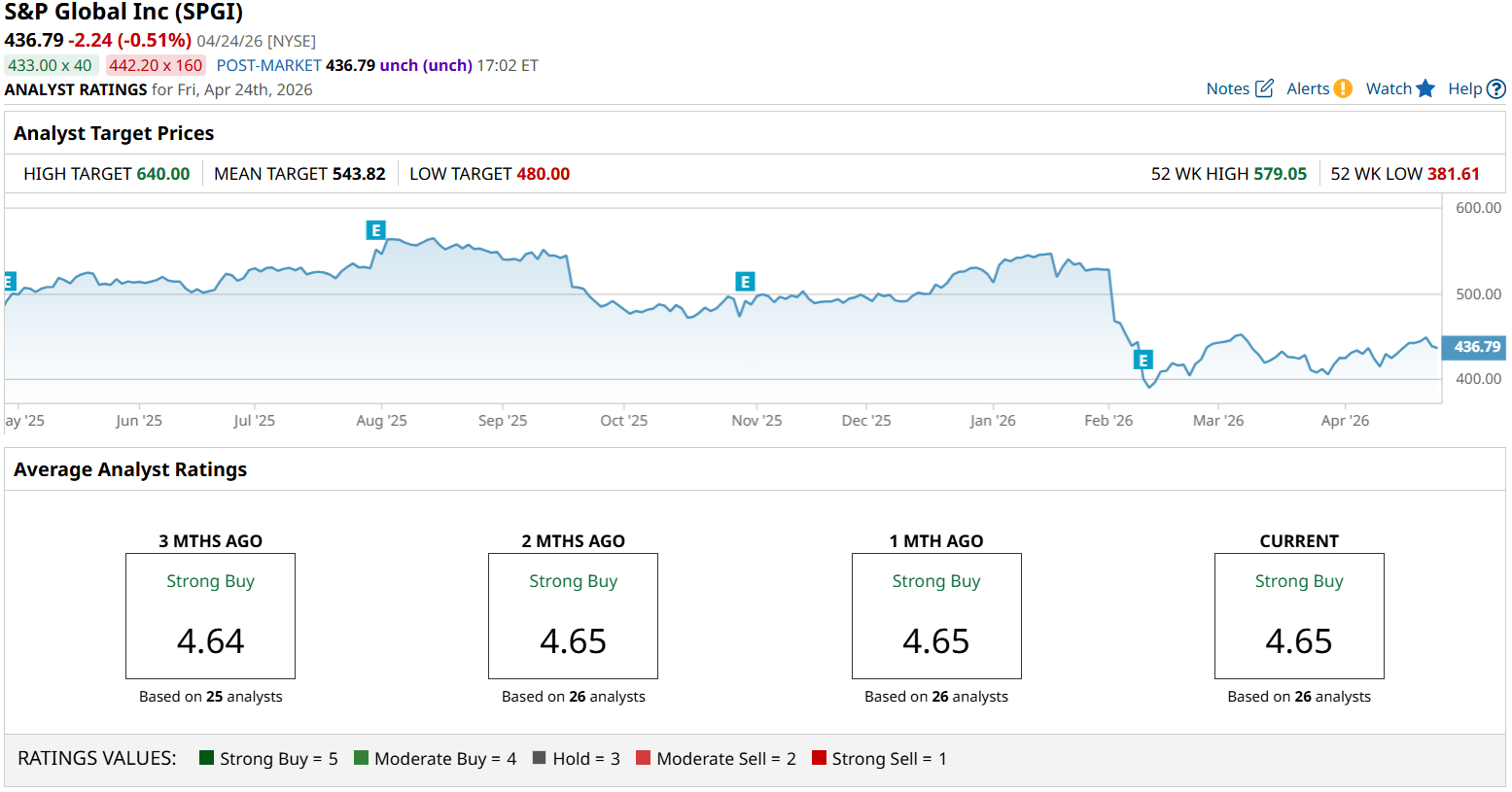Select the earnings marker at chart's left edge
Screen dimensions: 1512x792
click(x=10, y=282)
